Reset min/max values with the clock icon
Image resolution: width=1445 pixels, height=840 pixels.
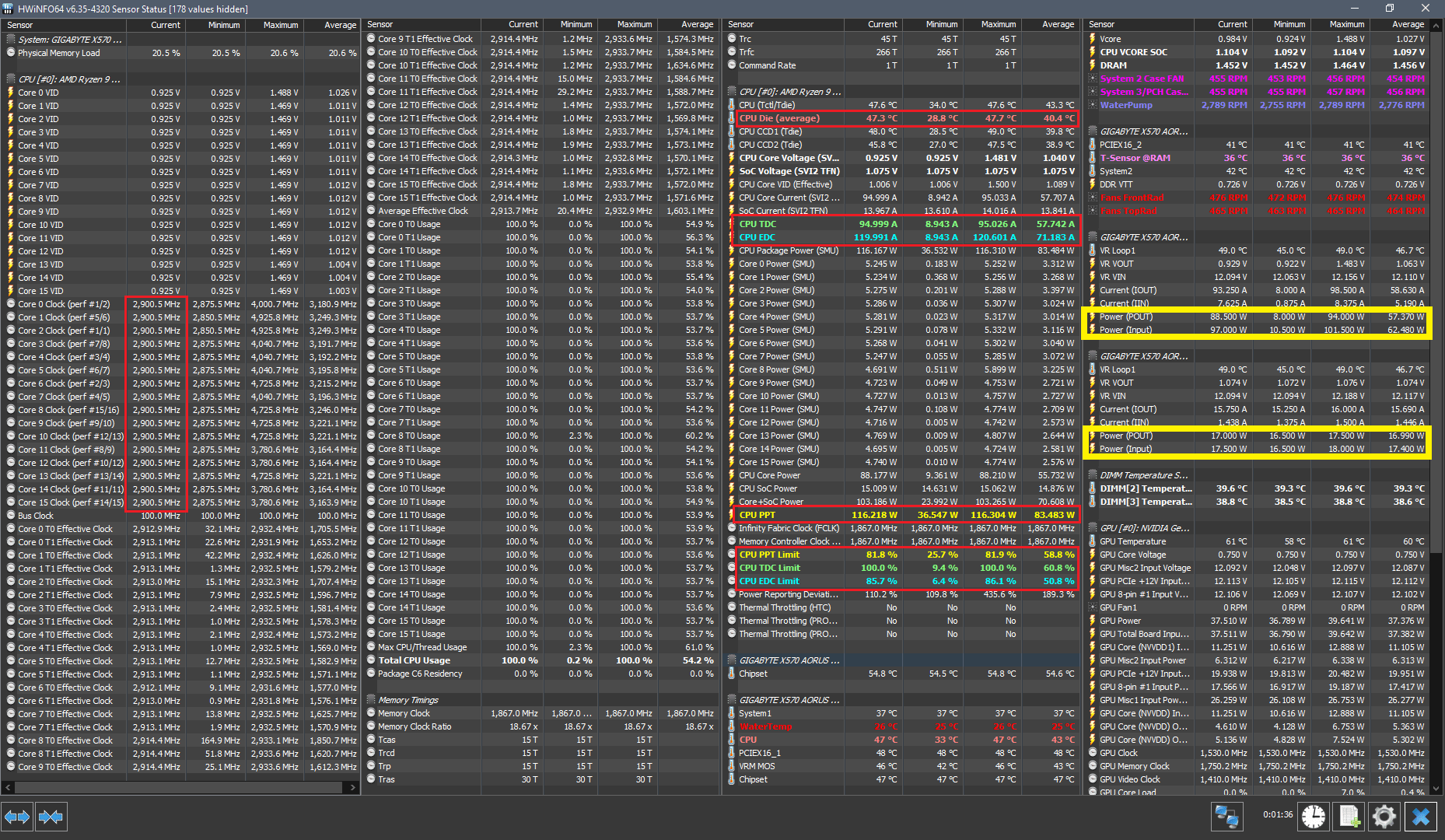click(1314, 817)
